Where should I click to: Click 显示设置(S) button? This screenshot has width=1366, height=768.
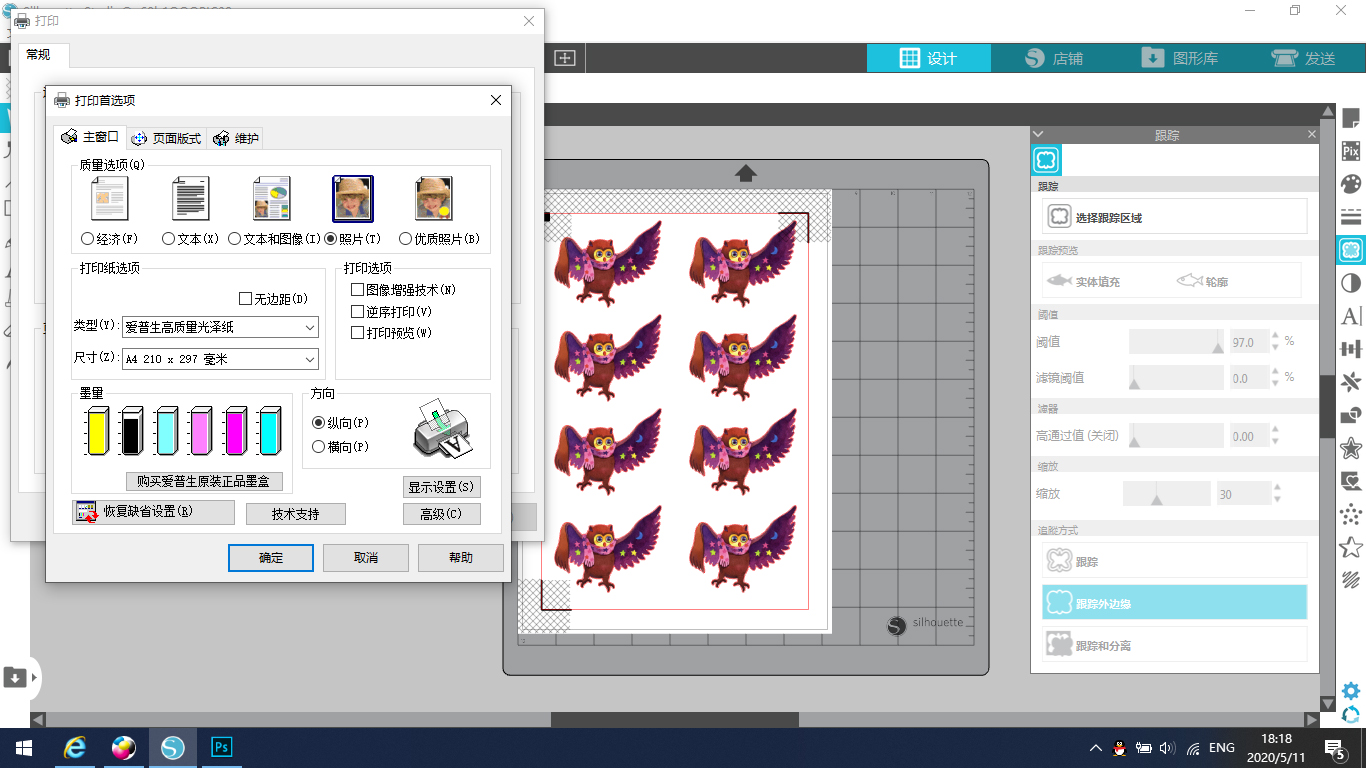pyautogui.click(x=441, y=487)
